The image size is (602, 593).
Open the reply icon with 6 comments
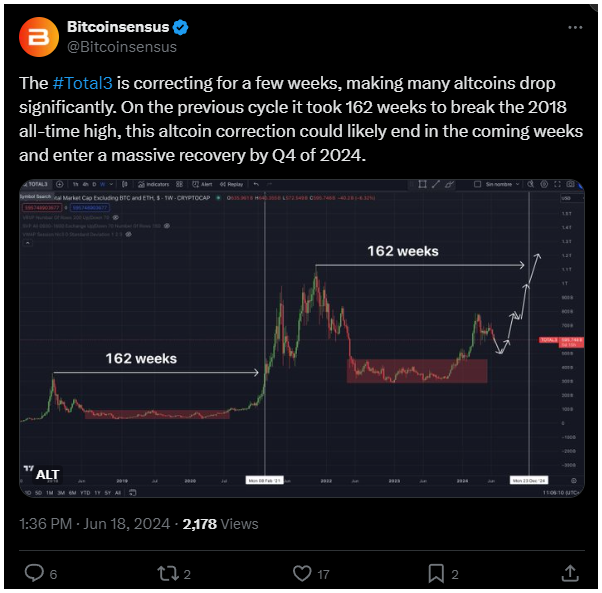[35, 573]
